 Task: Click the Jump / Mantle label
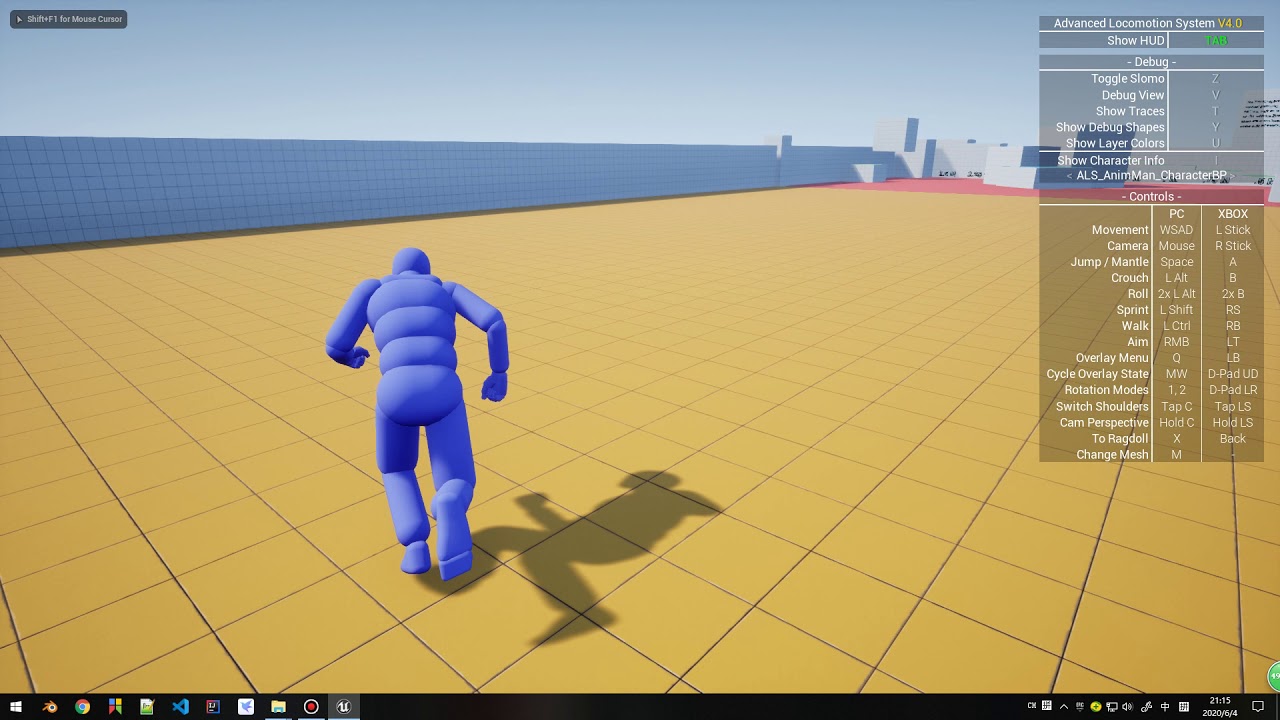pos(1110,262)
